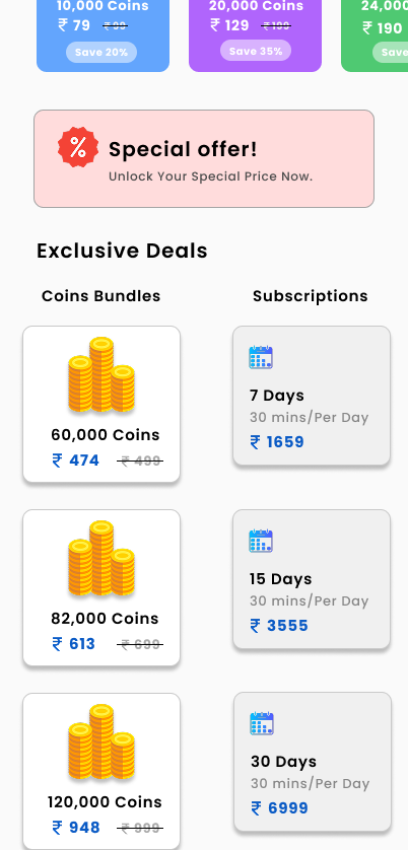
Task: Buy 82,000 Coins for ₹613
Action: click(x=101, y=588)
